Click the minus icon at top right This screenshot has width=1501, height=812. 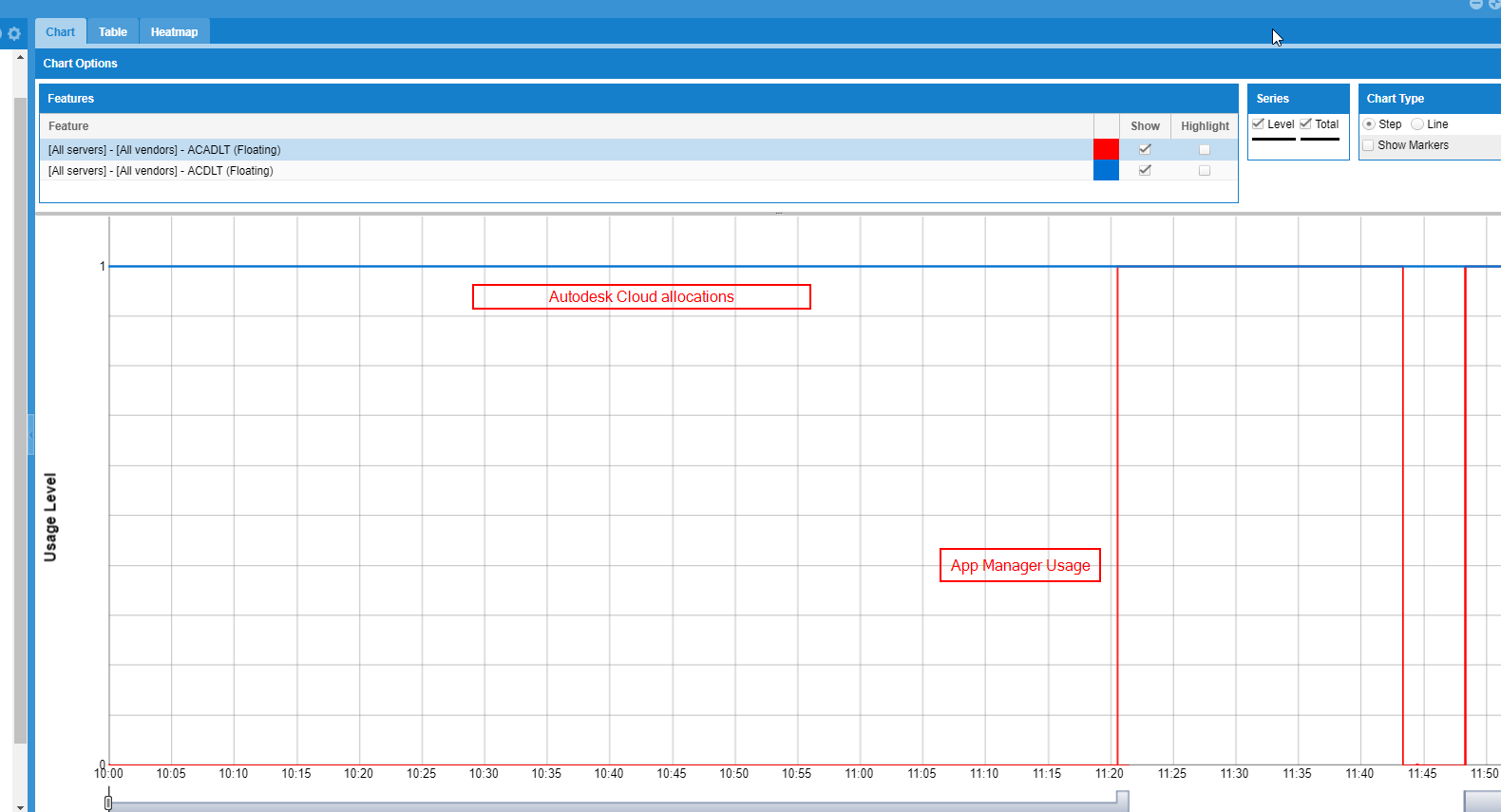tap(1475, 5)
